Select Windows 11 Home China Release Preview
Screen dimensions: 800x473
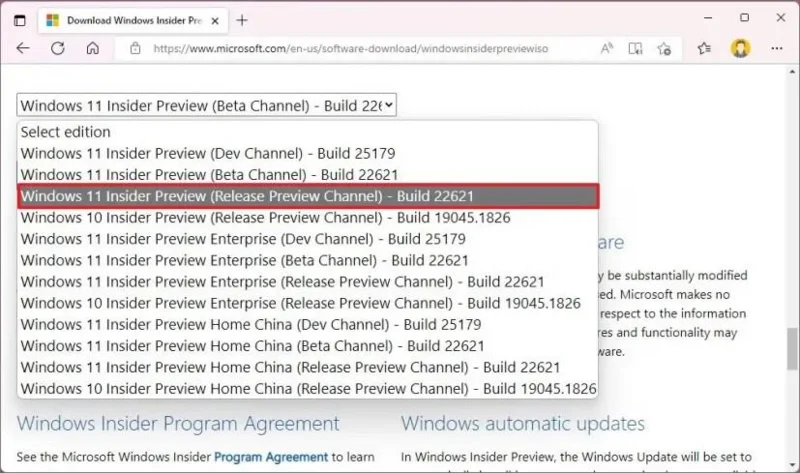307,367
